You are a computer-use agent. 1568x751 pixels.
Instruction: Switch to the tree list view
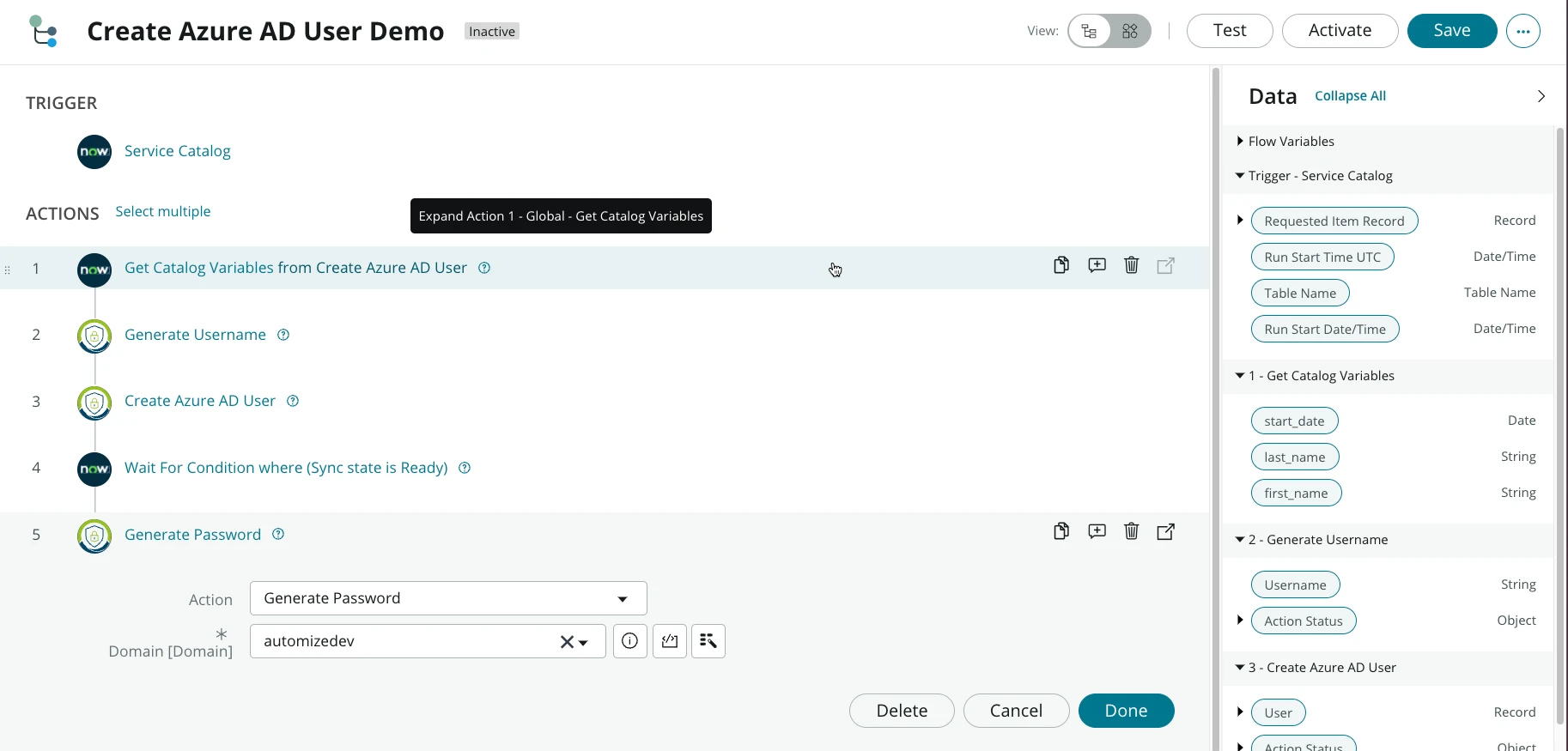point(1090,32)
